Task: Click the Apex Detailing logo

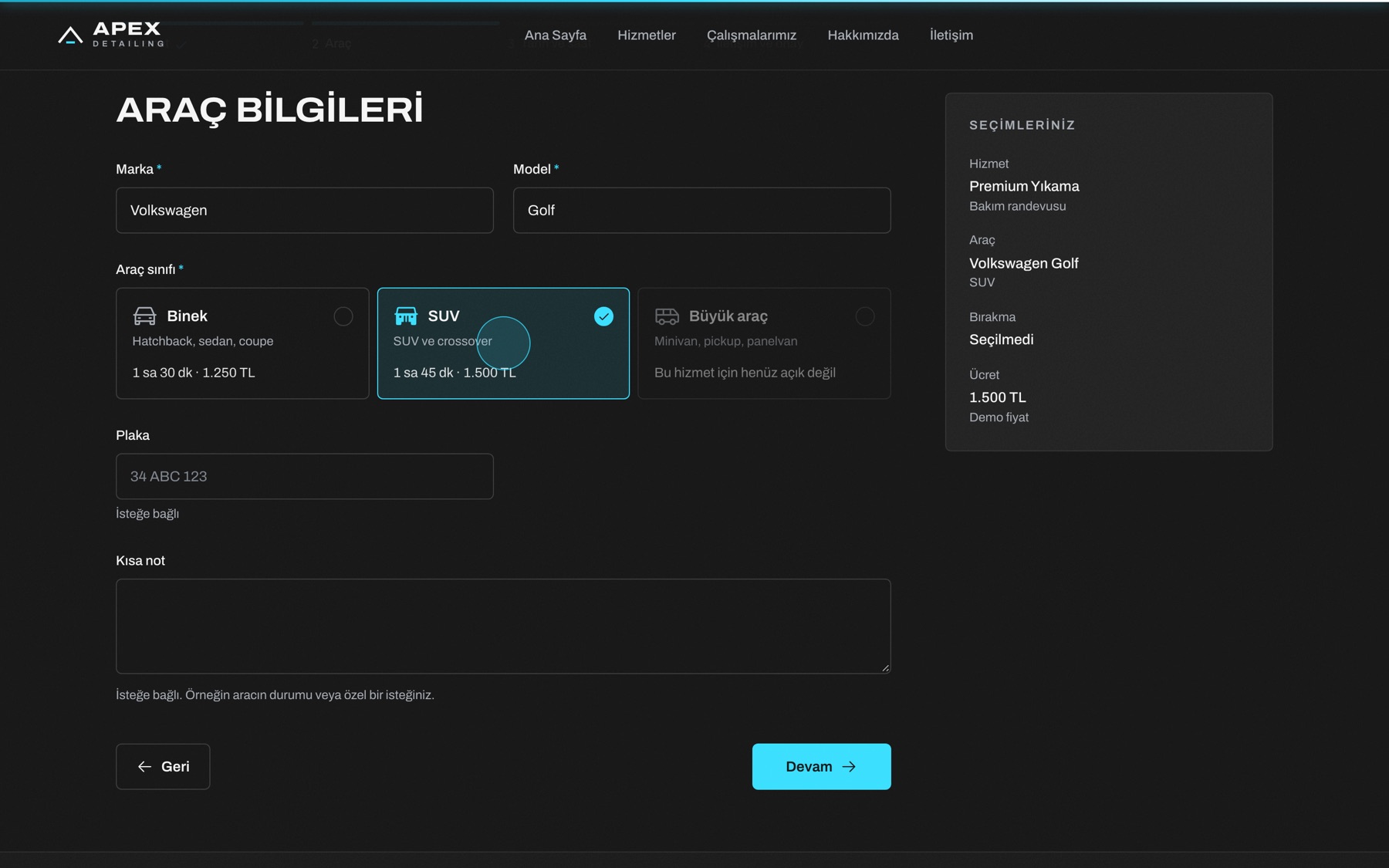Action: pyautogui.click(x=111, y=35)
